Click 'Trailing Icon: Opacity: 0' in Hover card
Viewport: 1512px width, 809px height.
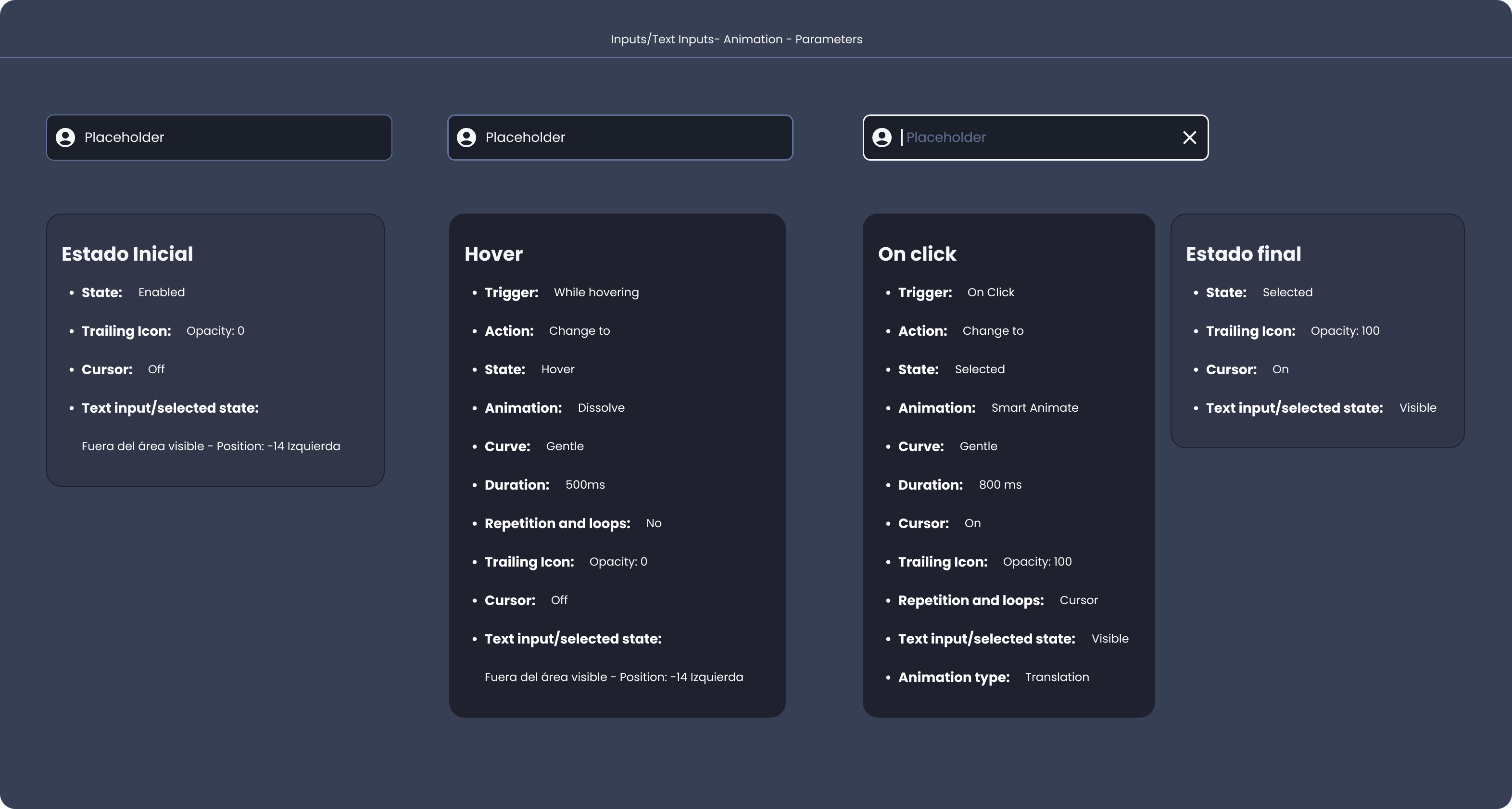tap(566, 562)
